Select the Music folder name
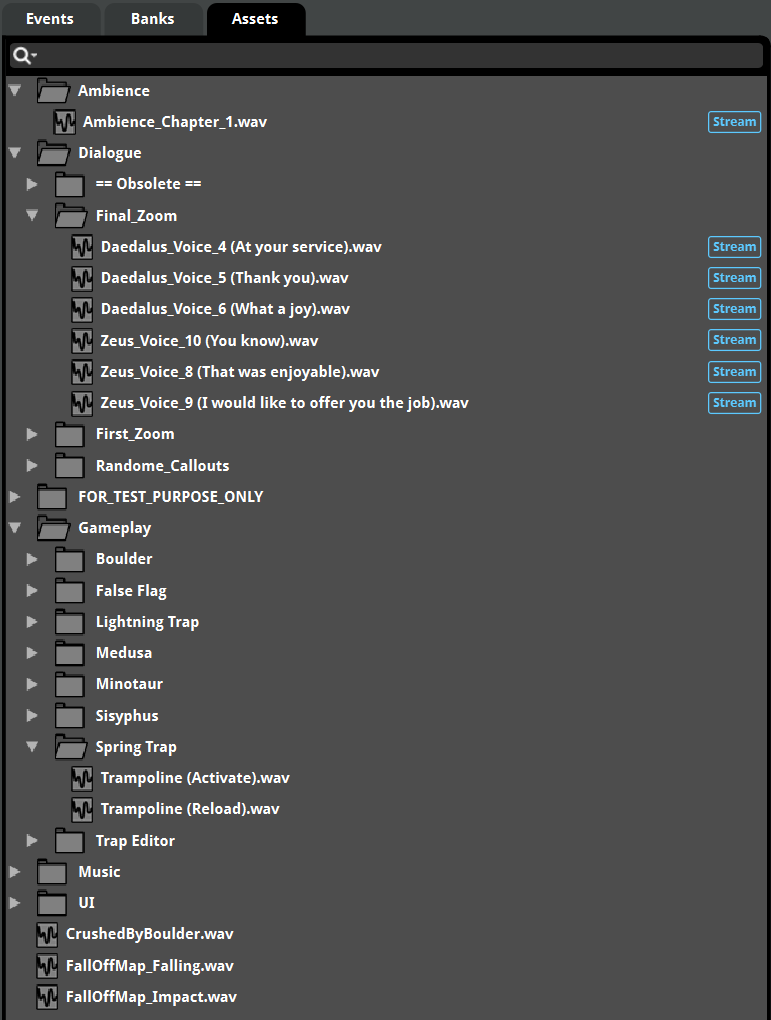 coord(100,872)
